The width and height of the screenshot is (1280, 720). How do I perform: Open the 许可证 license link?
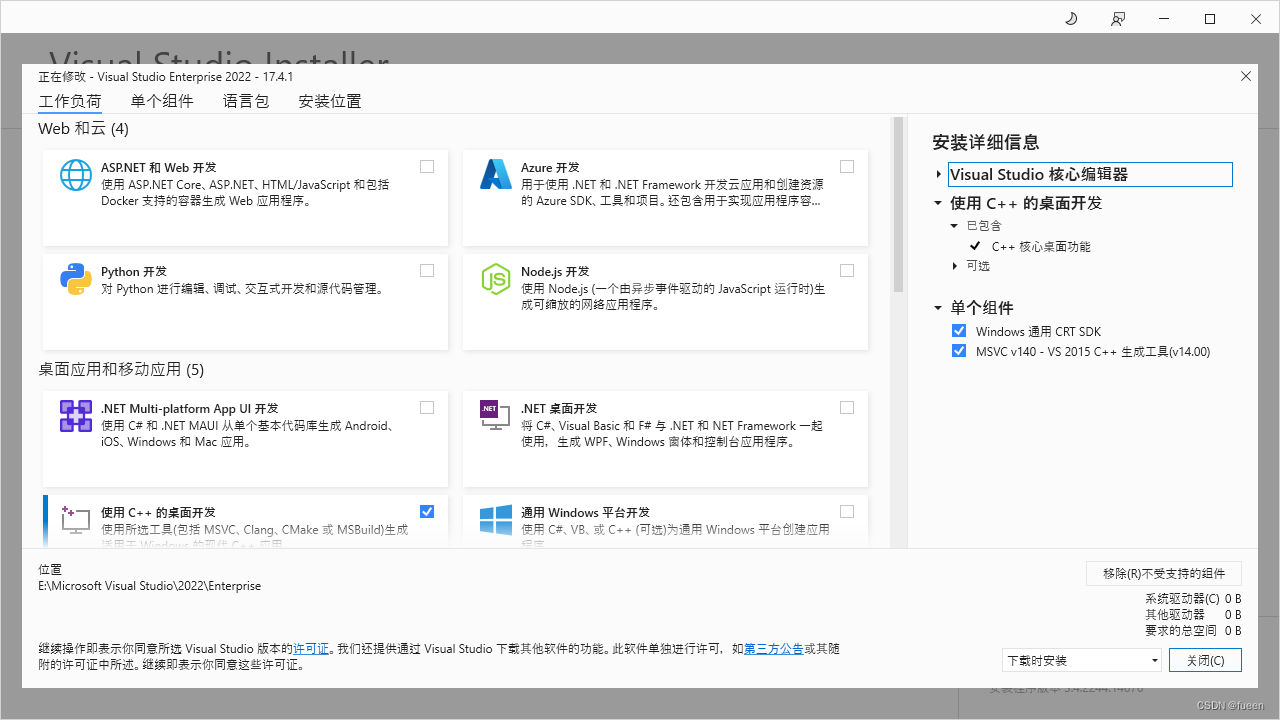[x=311, y=649]
